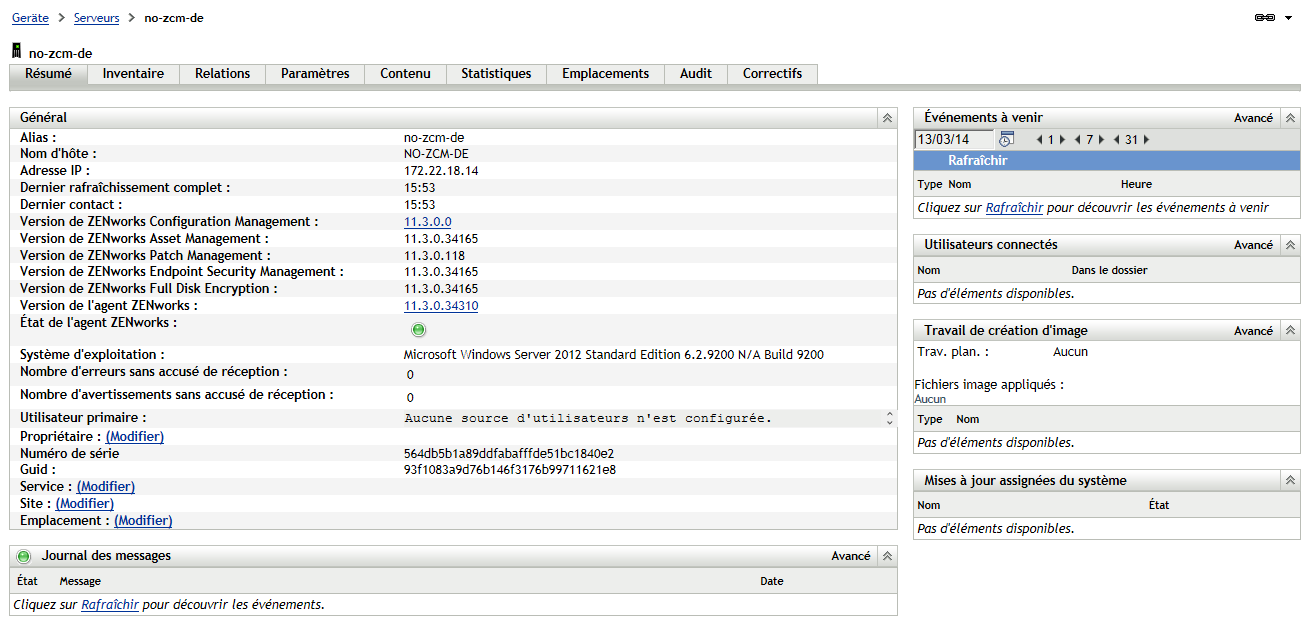Switch to the Inventaire tab
Image resolution: width=1306 pixels, height=621 pixels.
[133, 74]
